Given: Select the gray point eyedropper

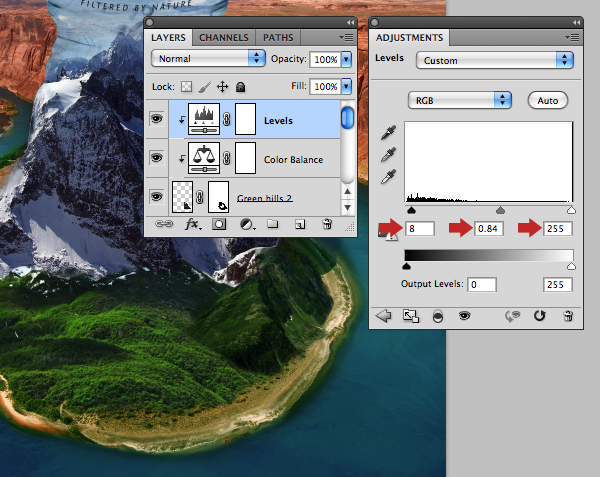Looking at the screenshot, I should 388,155.
